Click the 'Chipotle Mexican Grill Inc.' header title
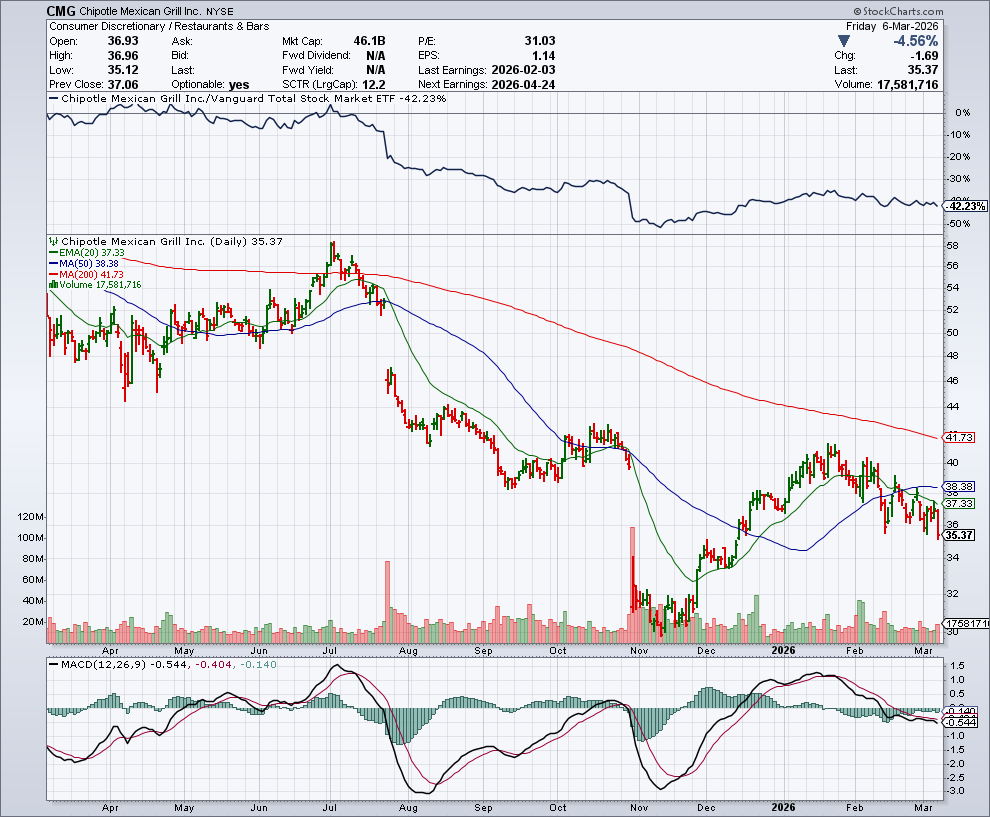Image resolution: width=990 pixels, height=817 pixels. 142,11
